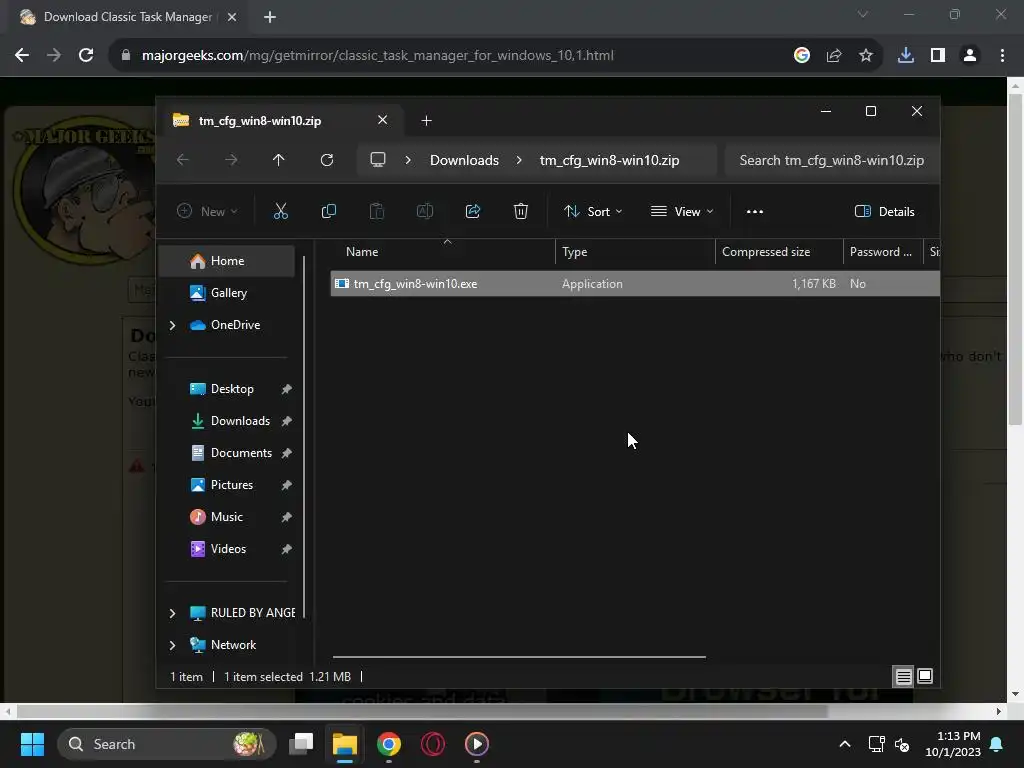Expand the RULED BY ANGE computer node
Image resolution: width=1024 pixels, height=768 pixels.
point(172,613)
